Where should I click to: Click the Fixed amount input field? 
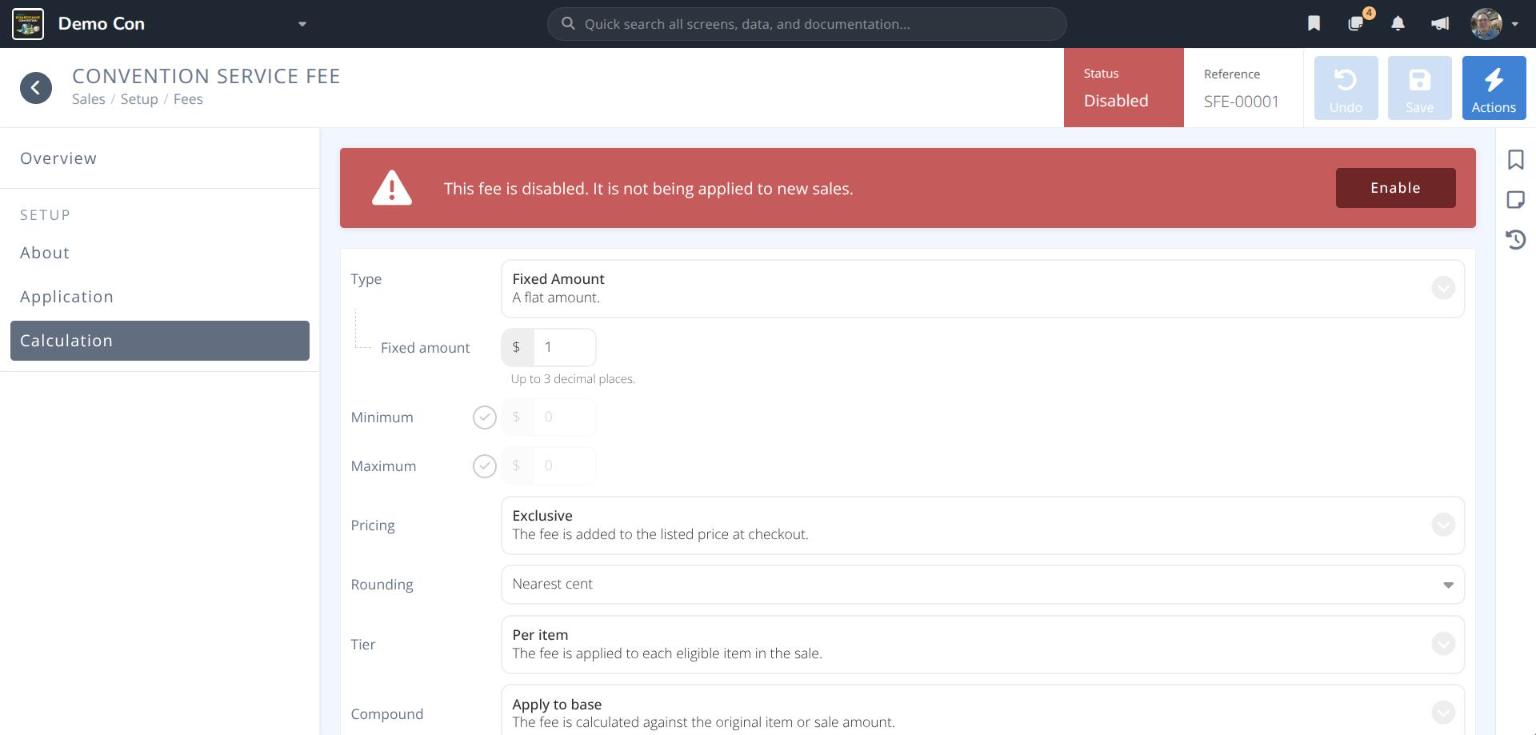565,347
